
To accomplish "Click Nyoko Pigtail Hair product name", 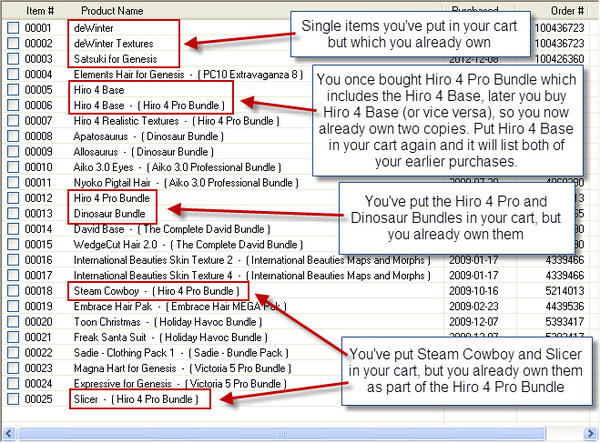I will pyautogui.click(x=112, y=182).
